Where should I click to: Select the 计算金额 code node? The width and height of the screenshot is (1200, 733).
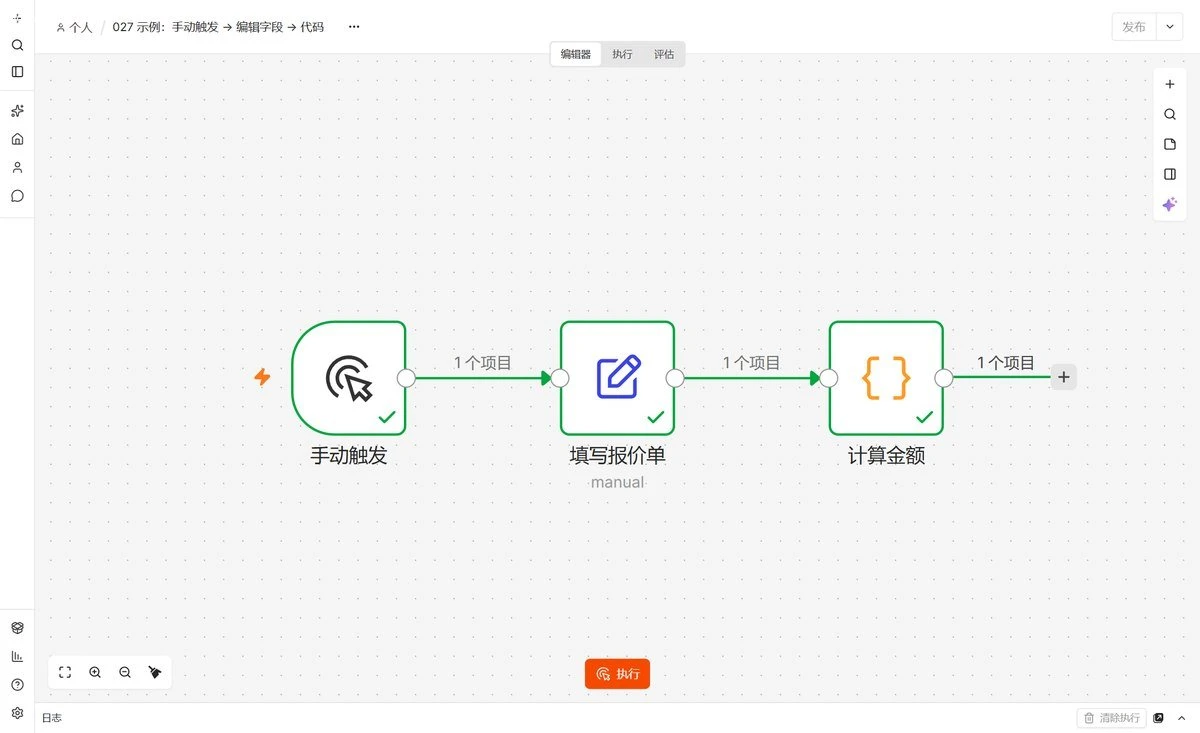pos(886,378)
